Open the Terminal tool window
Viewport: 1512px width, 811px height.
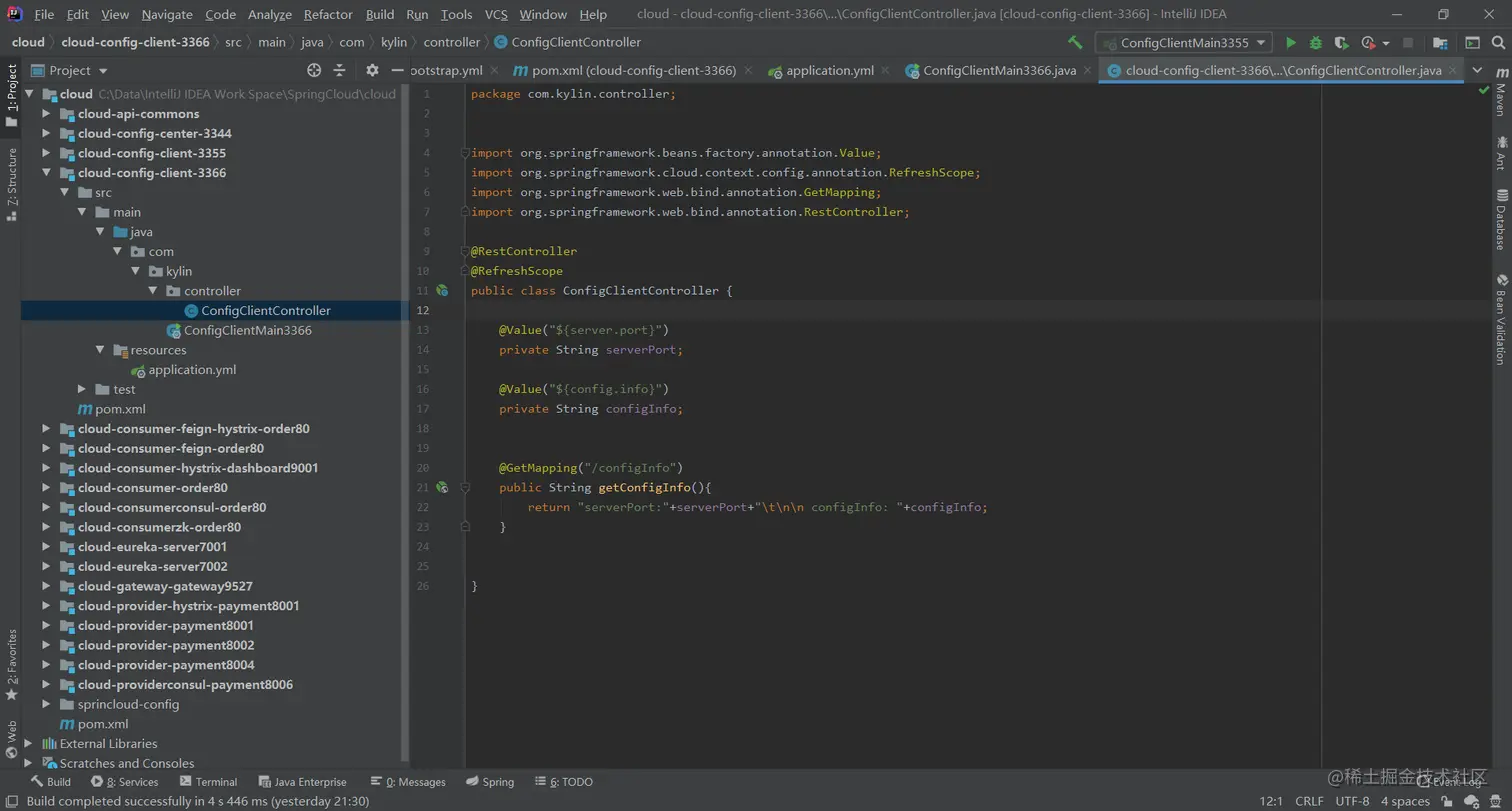(x=208, y=782)
